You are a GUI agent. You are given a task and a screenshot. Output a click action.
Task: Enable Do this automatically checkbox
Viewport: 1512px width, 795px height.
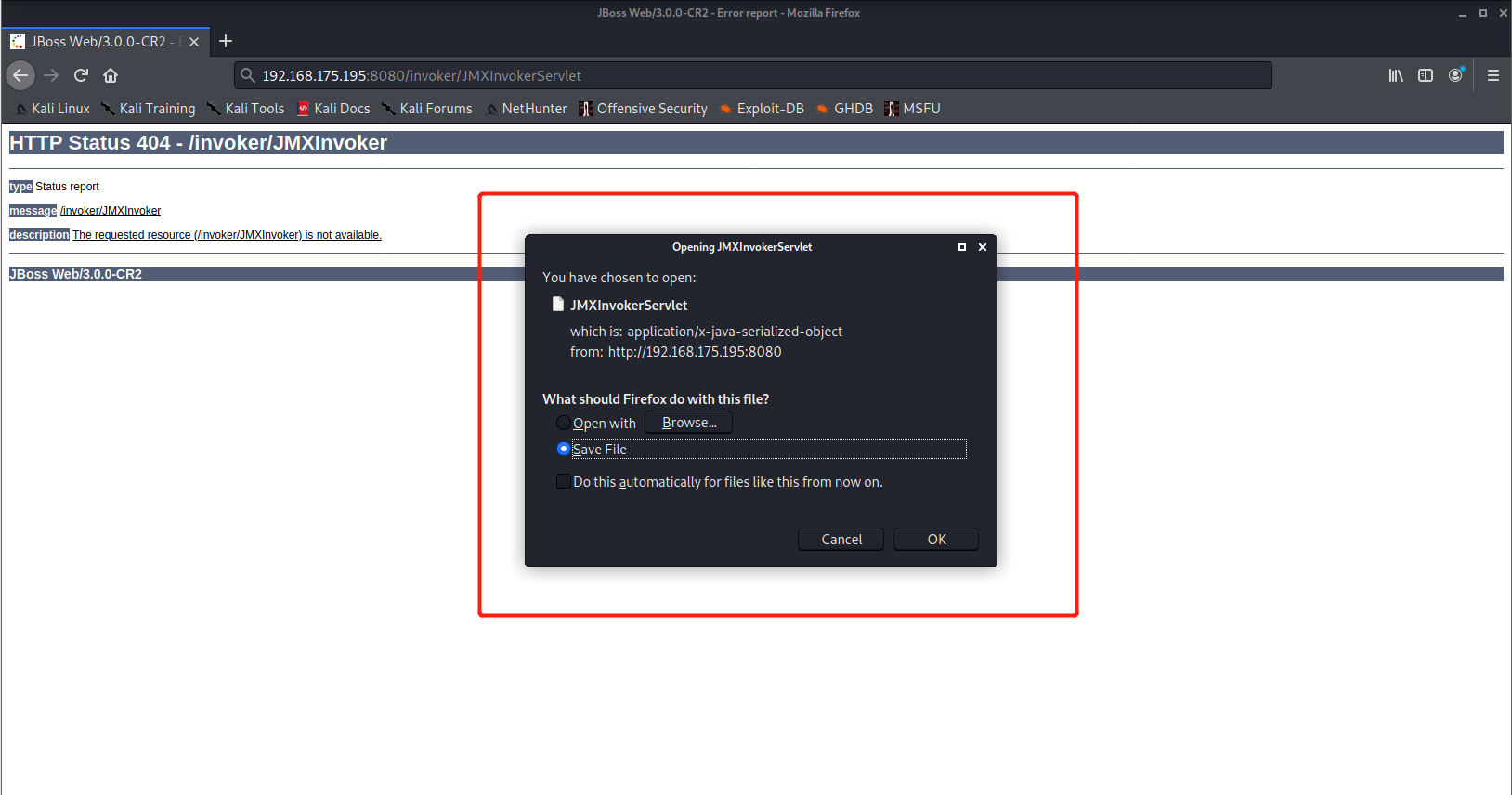coord(563,481)
